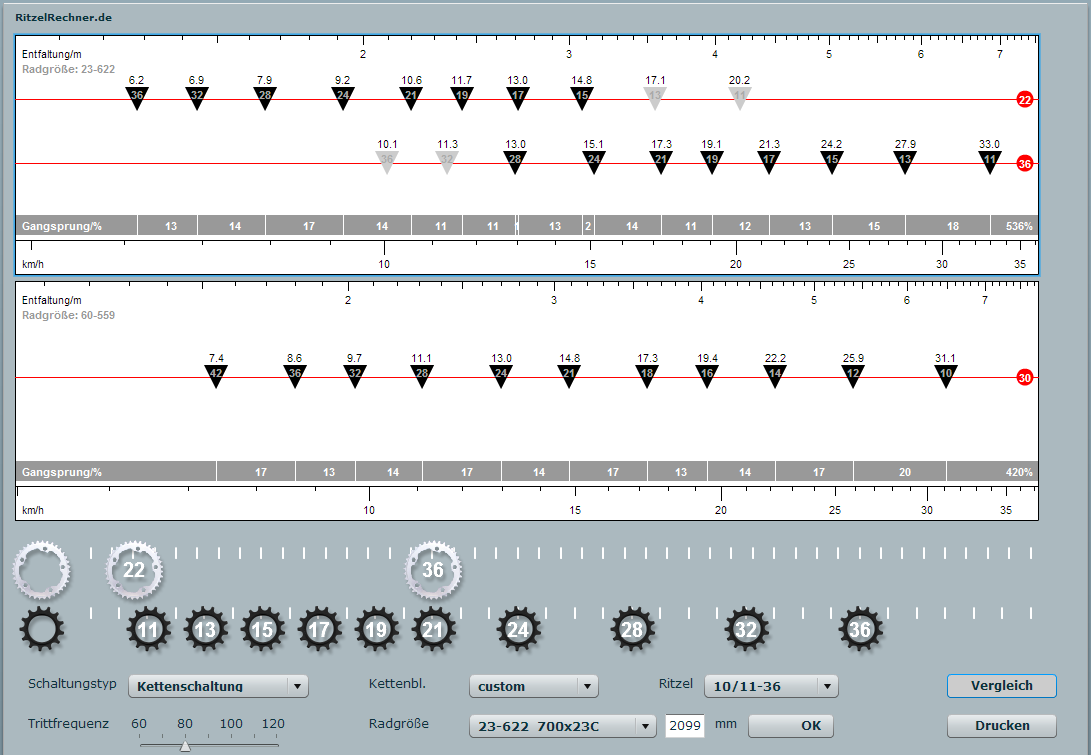Click the wheel circumference 2099 input field
This screenshot has height=755, width=1091.
685,726
